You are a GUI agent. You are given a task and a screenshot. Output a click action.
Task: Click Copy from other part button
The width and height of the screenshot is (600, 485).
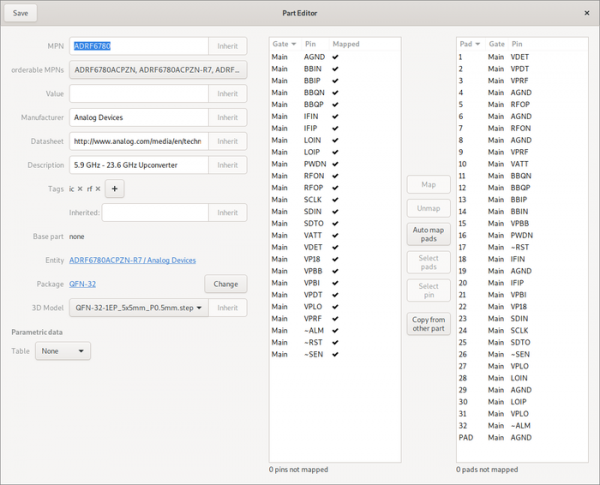click(x=428, y=324)
